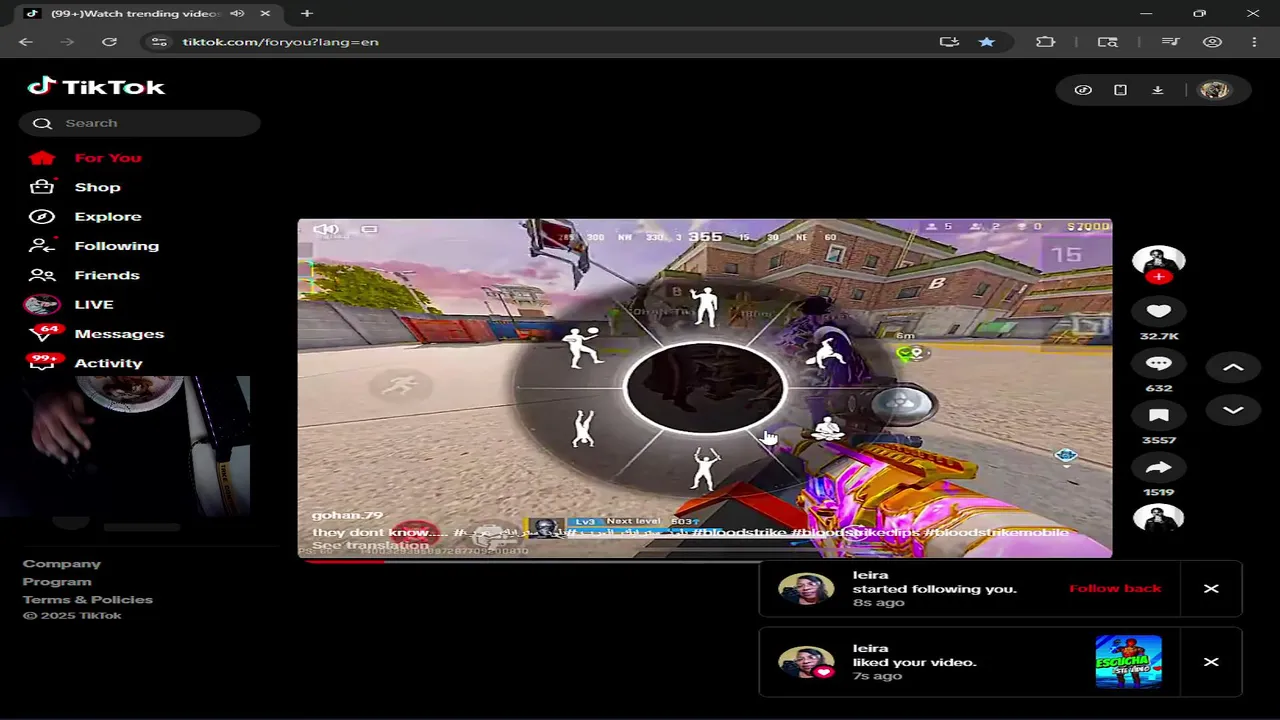The image size is (1280, 720).
Task: Follow back leira
Action: (x=1115, y=588)
